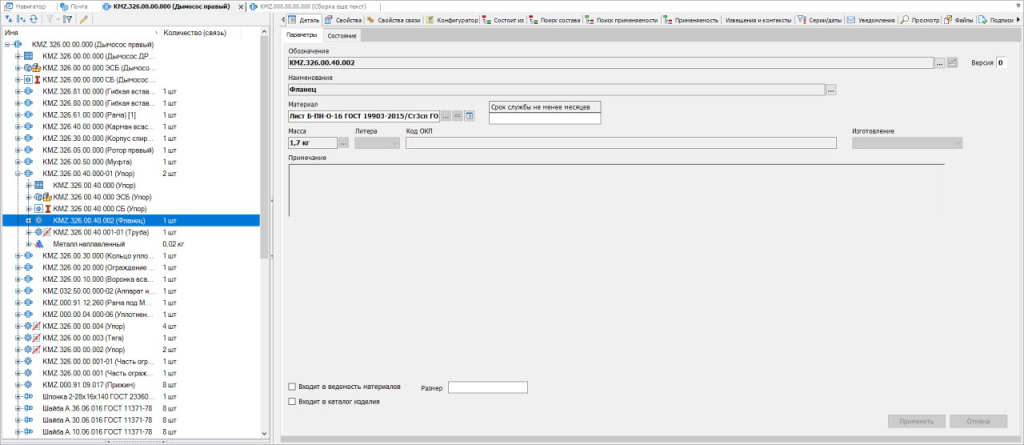Click the refresh tree icon in toolbar
Viewport: 1024px width, 445px height.
pyautogui.click(x=36, y=19)
